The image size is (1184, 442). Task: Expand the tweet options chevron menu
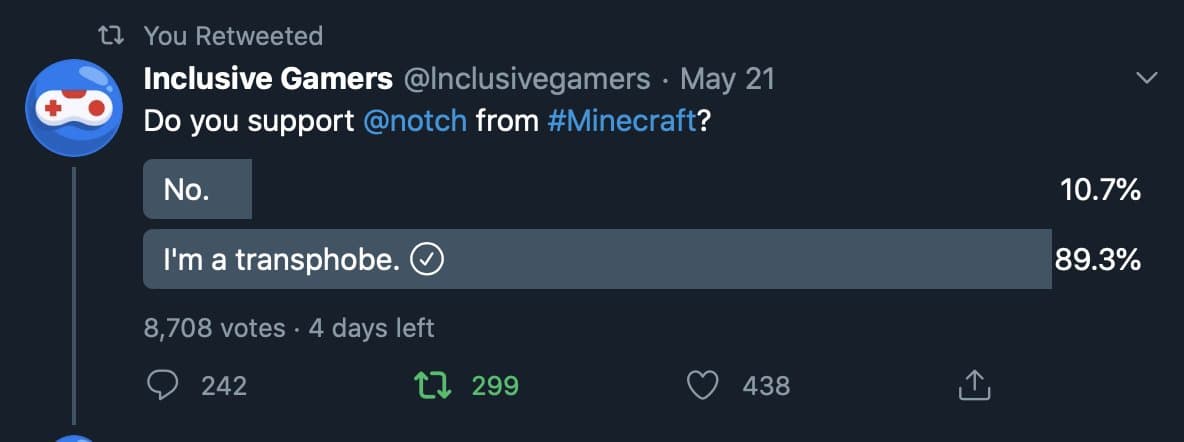(1146, 78)
